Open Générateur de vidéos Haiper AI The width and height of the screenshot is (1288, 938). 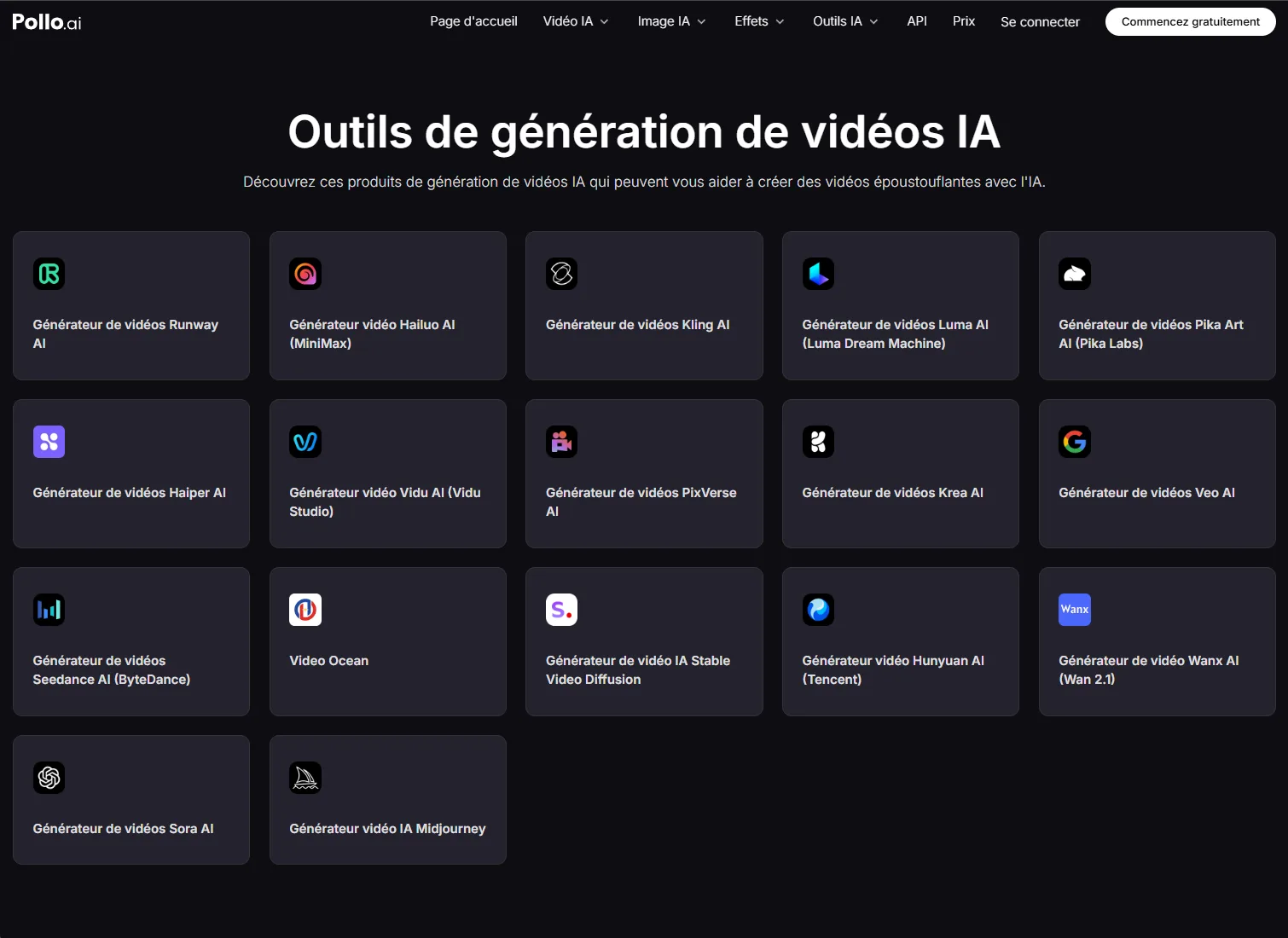(130, 493)
